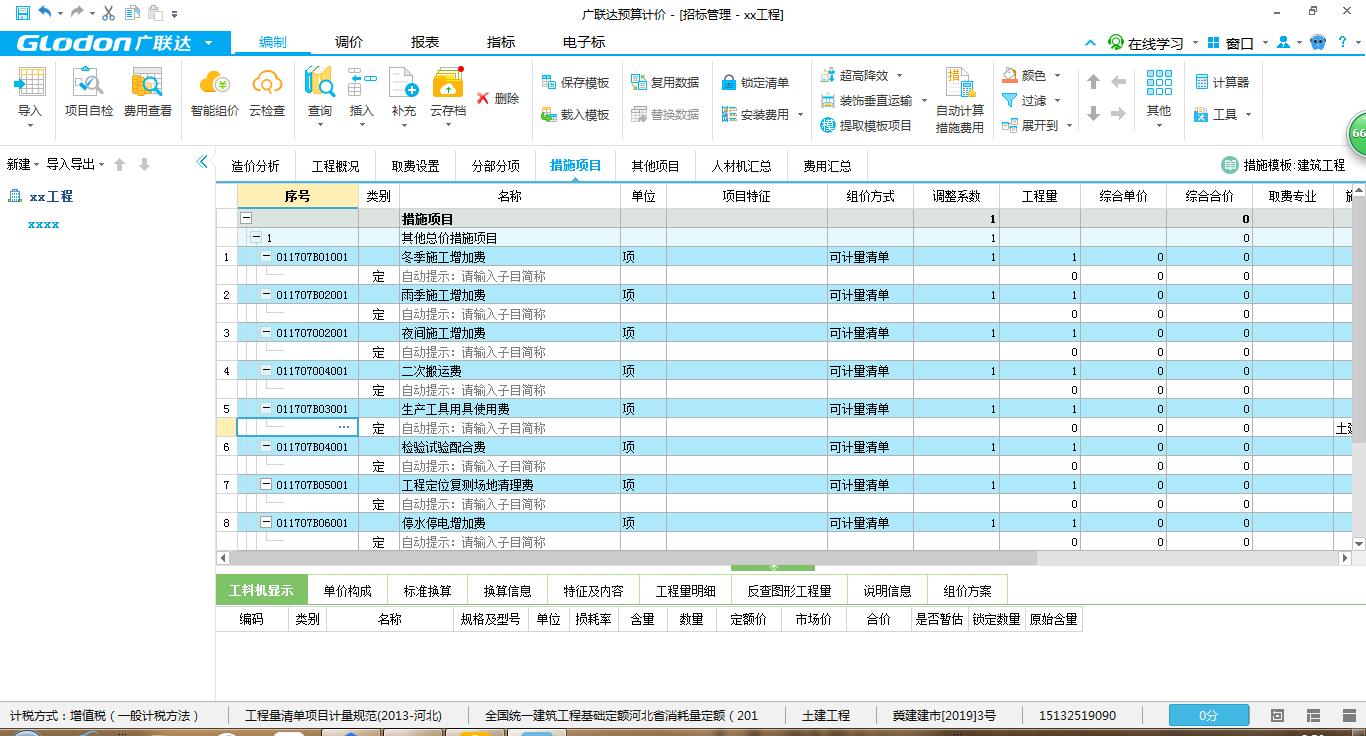Open 在线学习 online learning link

(1146, 43)
